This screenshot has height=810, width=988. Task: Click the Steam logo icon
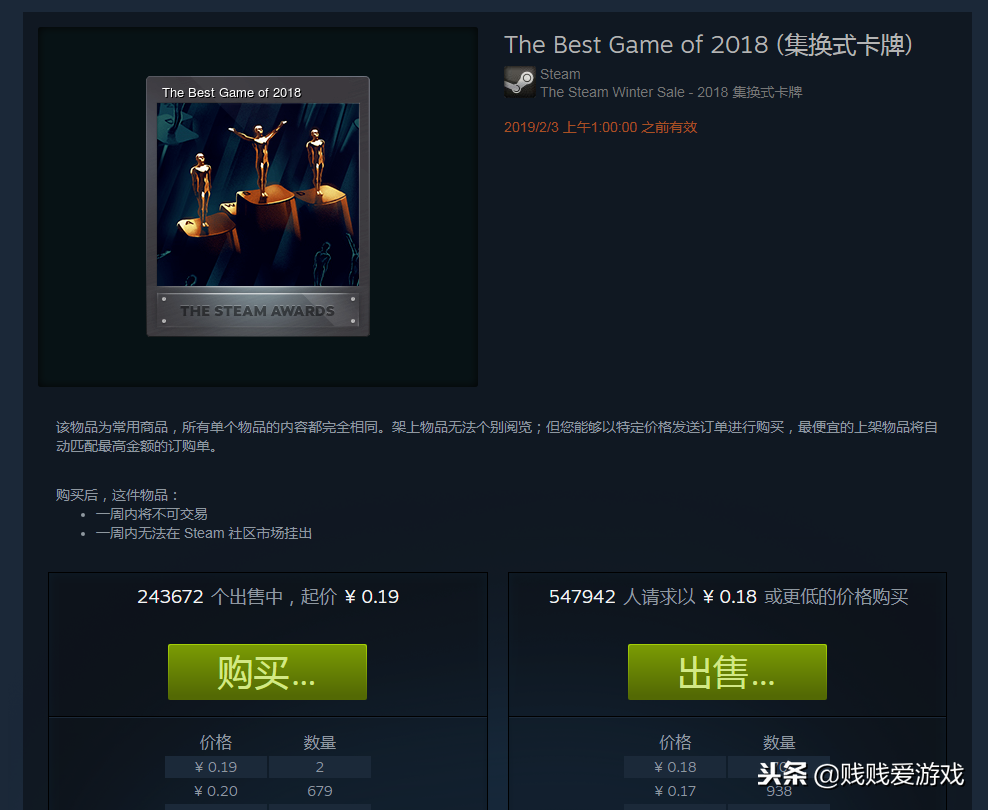(x=520, y=82)
